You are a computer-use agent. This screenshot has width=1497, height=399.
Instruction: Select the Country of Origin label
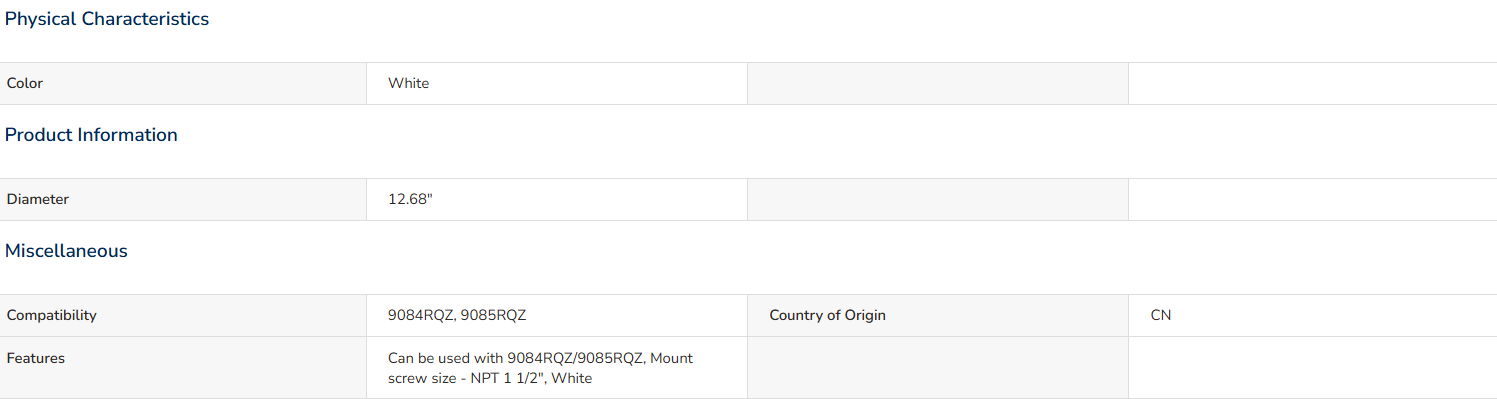pos(827,316)
